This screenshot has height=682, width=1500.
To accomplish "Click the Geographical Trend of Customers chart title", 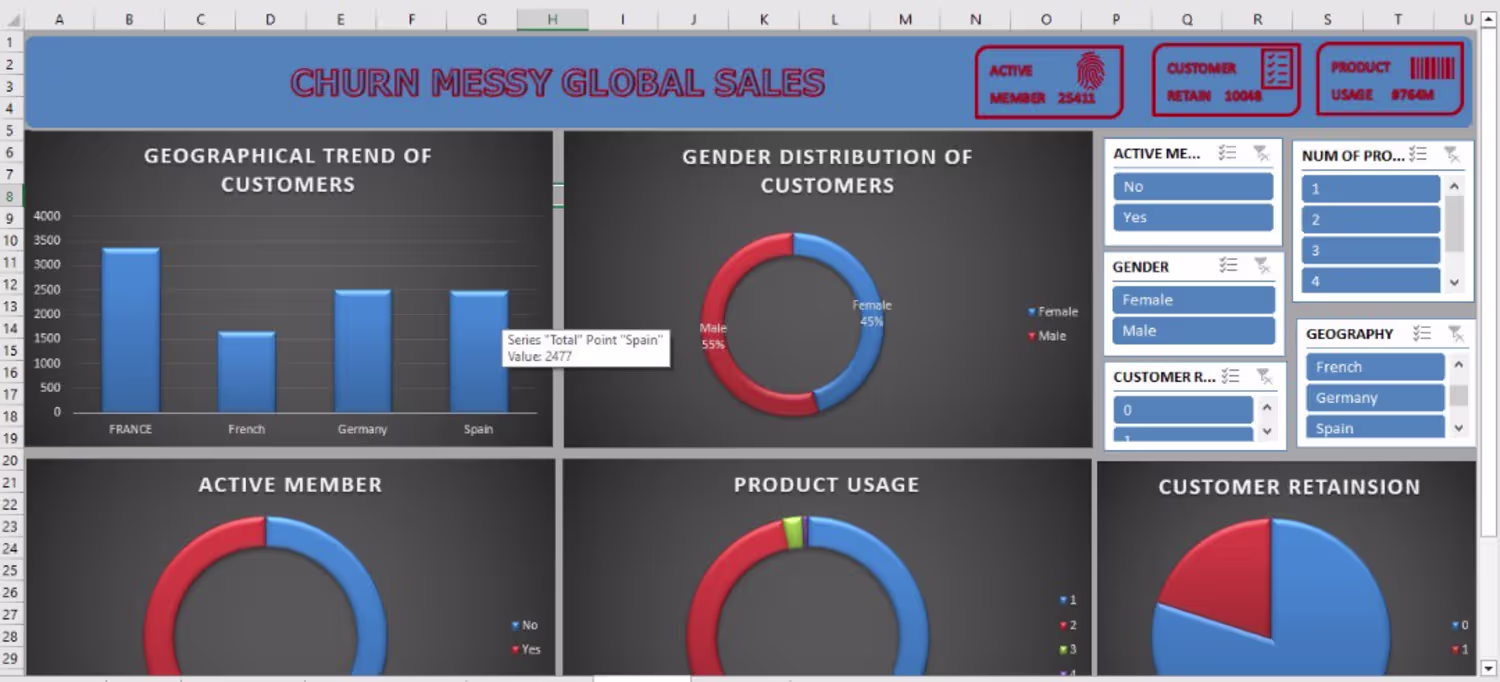I will pos(288,170).
